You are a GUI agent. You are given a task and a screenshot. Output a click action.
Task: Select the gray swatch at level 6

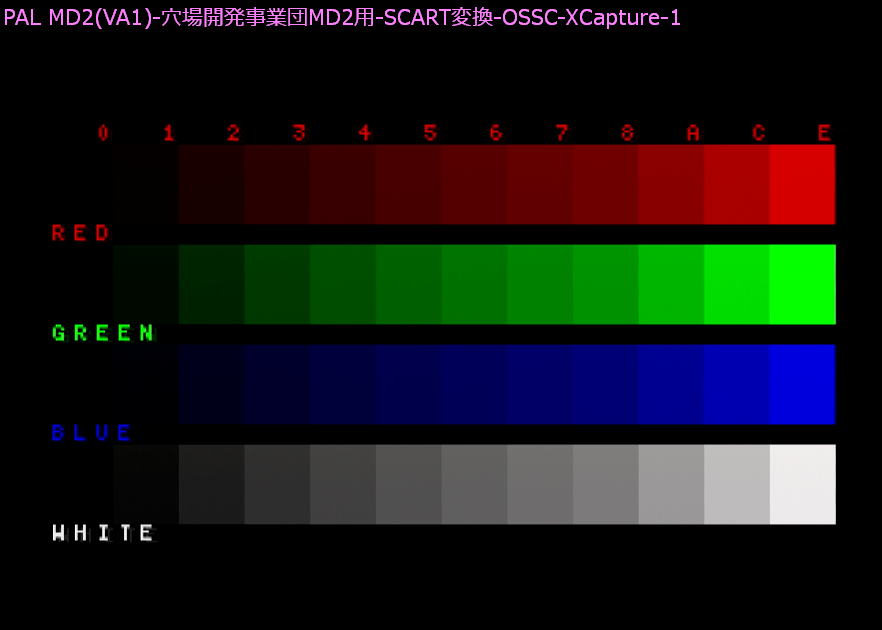tap(474, 484)
